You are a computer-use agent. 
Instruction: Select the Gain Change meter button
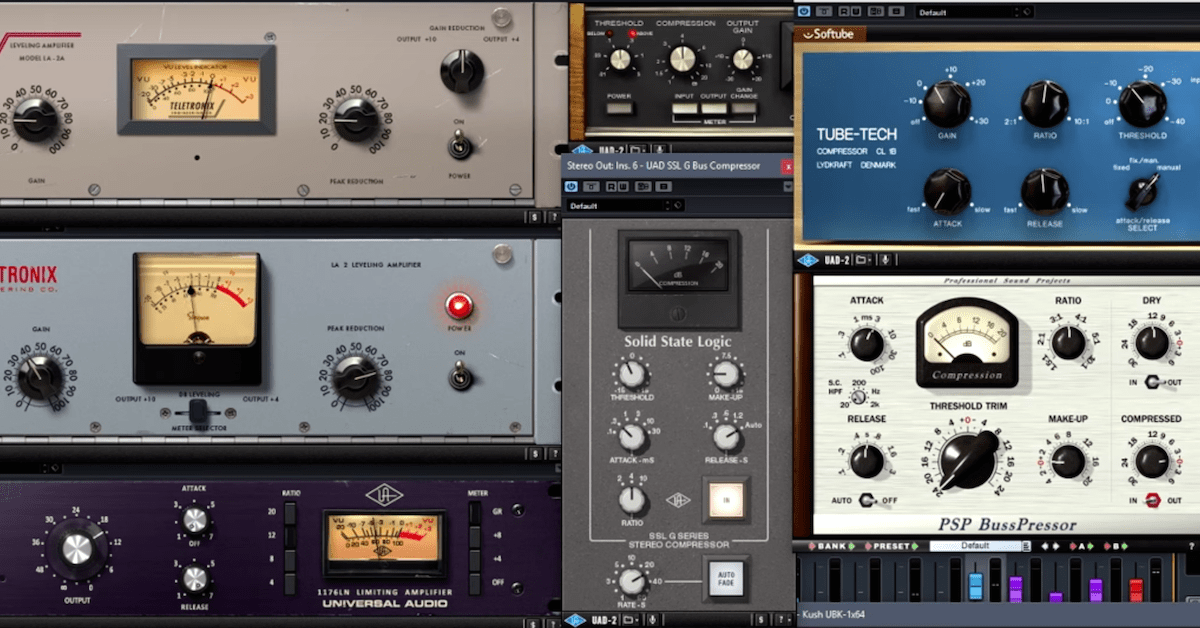743,108
